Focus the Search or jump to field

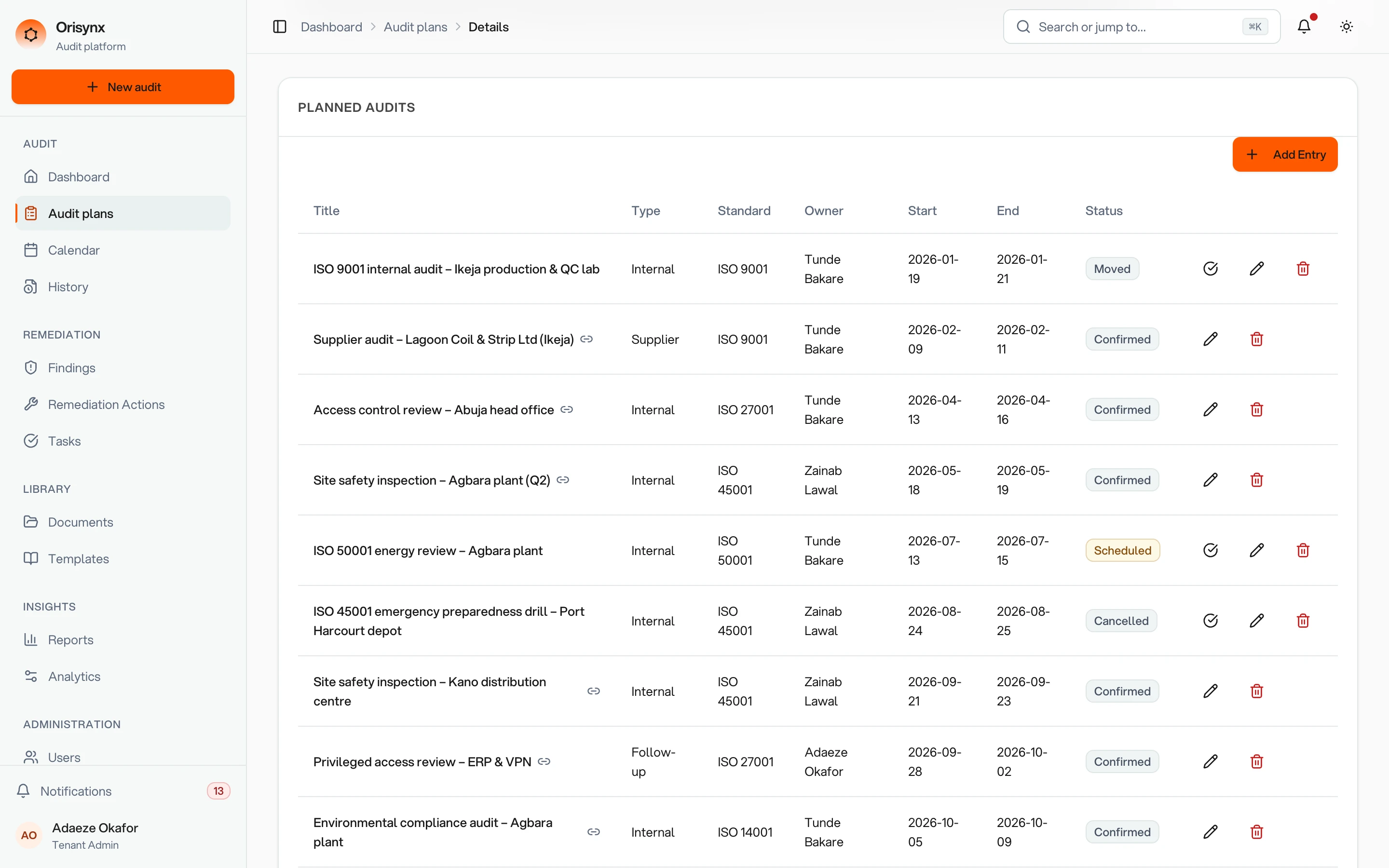(x=1142, y=27)
